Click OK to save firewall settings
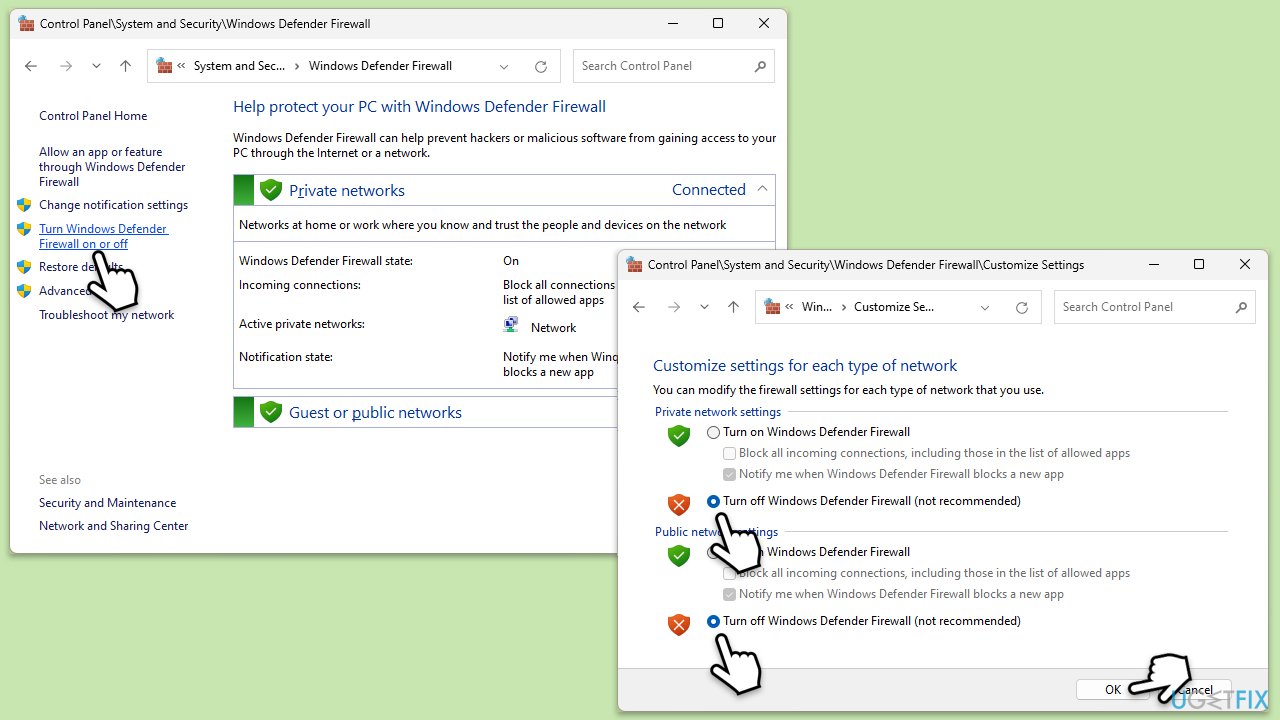Image resolution: width=1280 pixels, height=720 pixels. pos(1113,690)
